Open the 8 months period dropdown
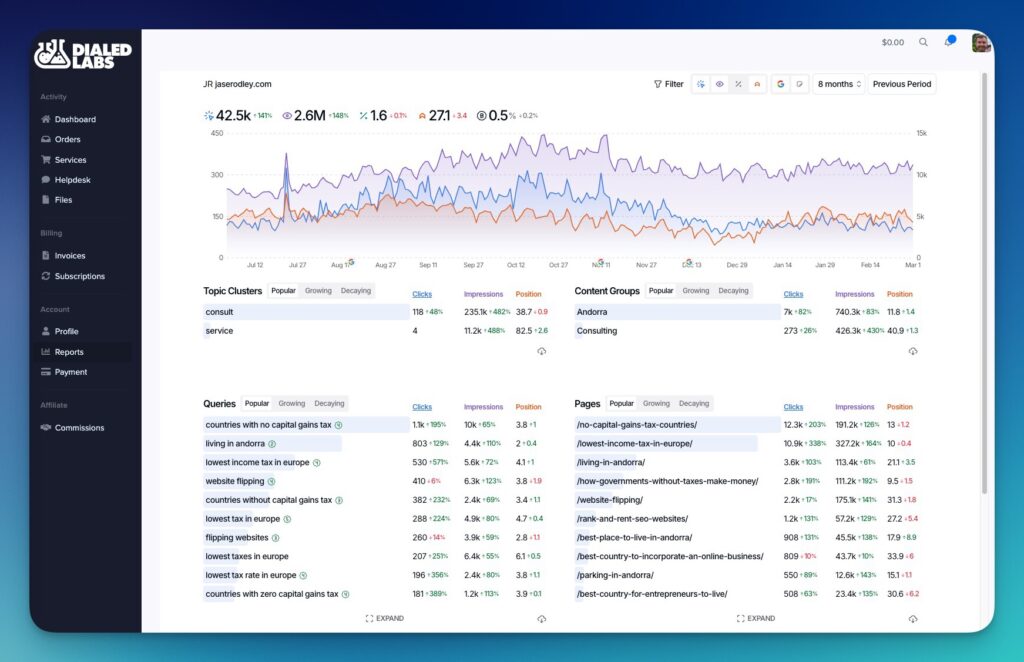1024x662 pixels. click(x=839, y=84)
